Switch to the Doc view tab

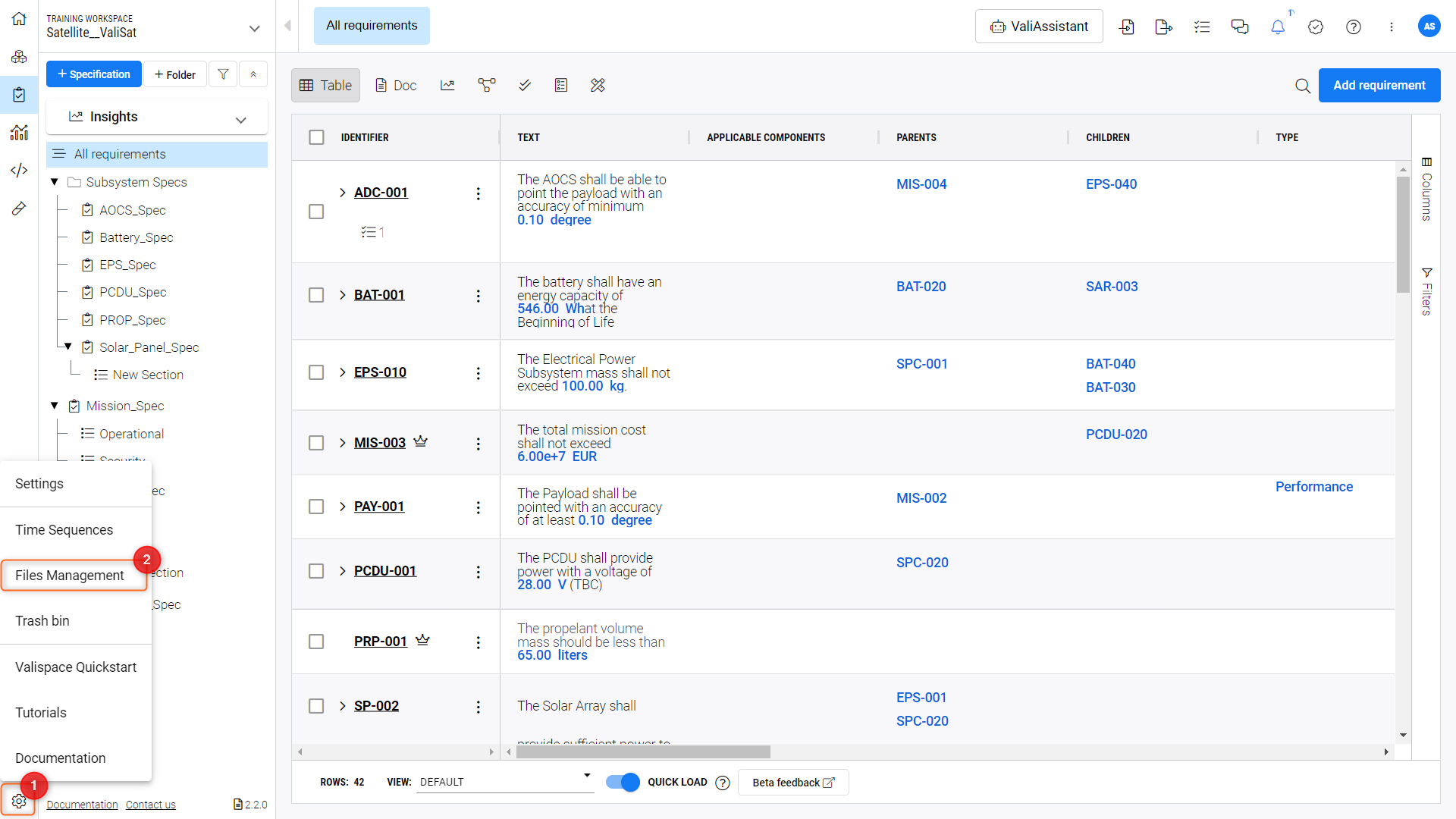coord(396,86)
